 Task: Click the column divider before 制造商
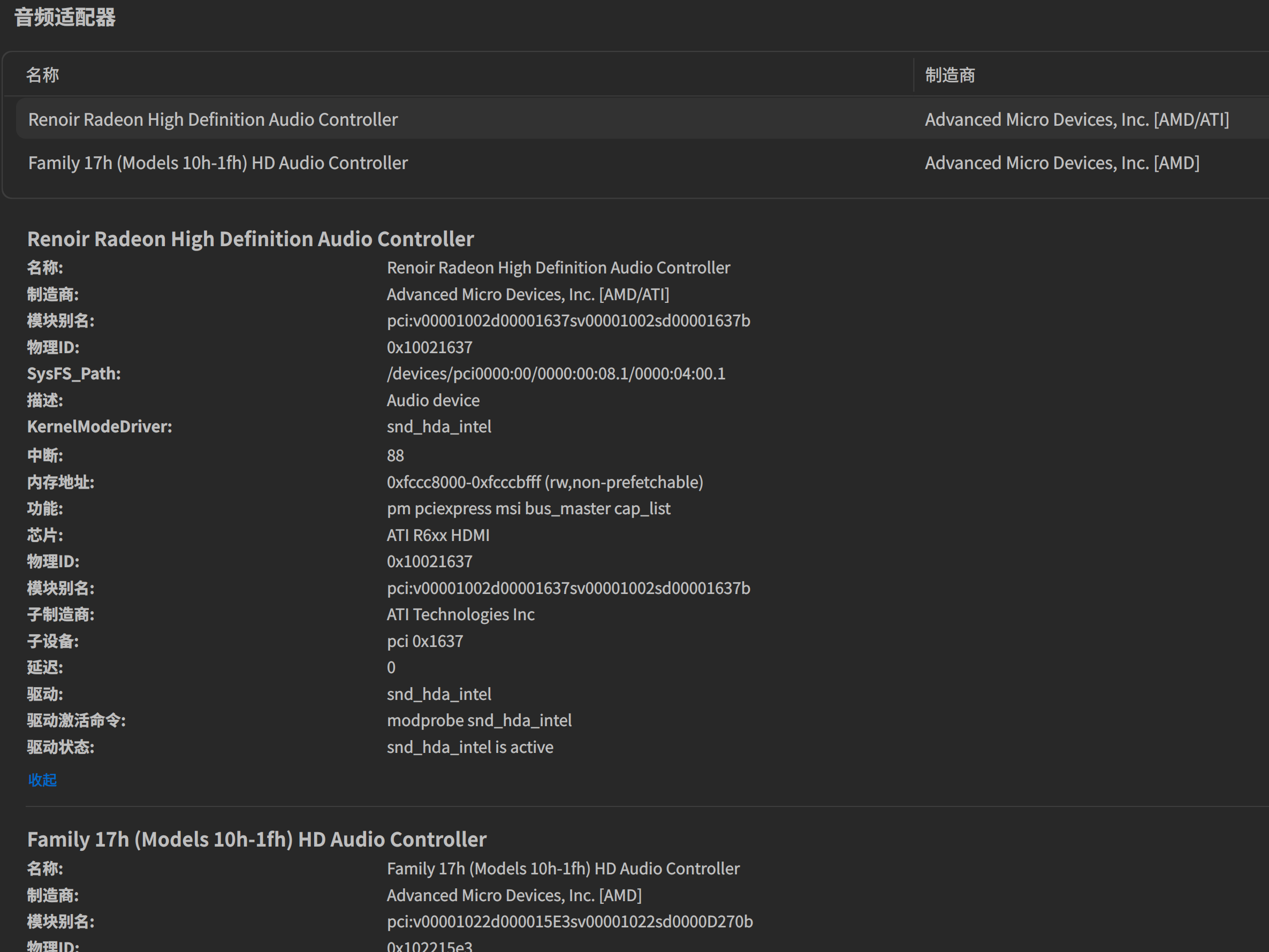point(913,74)
